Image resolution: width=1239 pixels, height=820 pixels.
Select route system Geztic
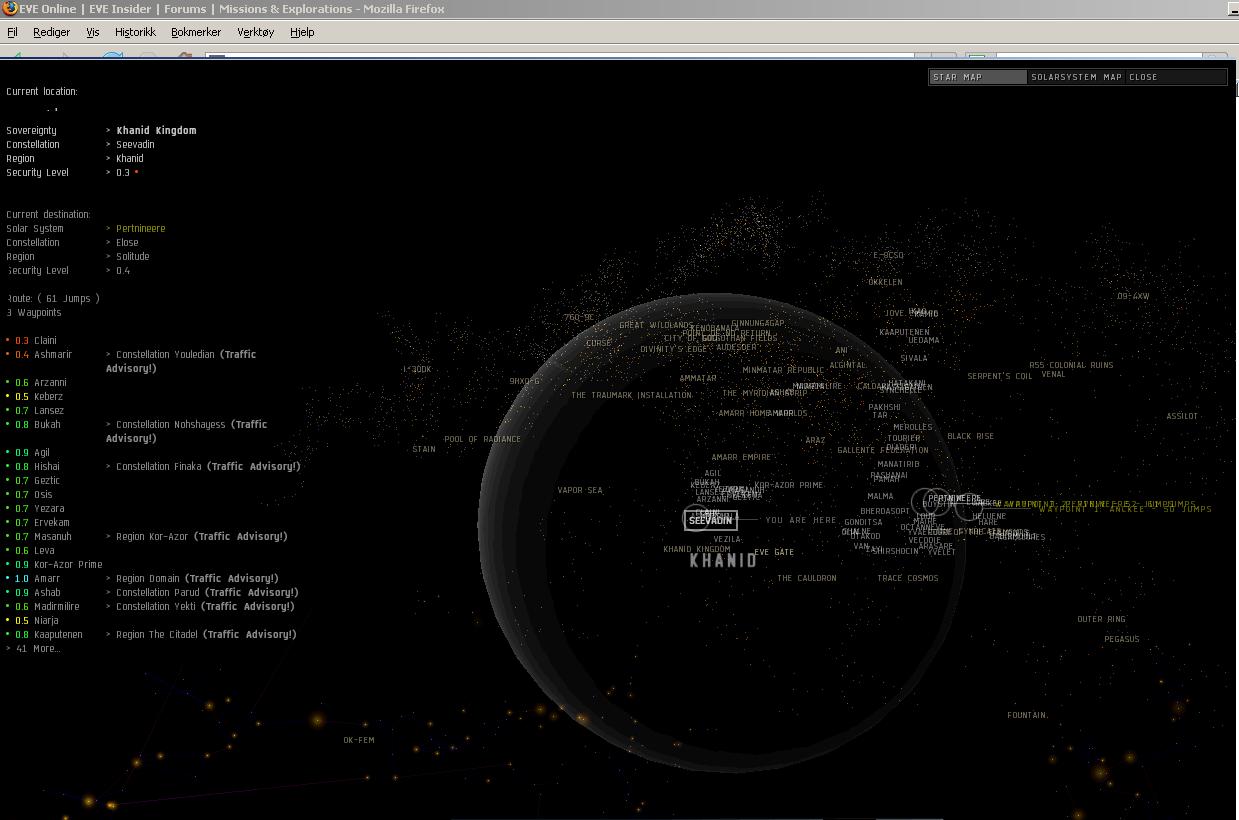pyautogui.click(x=47, y=480)
